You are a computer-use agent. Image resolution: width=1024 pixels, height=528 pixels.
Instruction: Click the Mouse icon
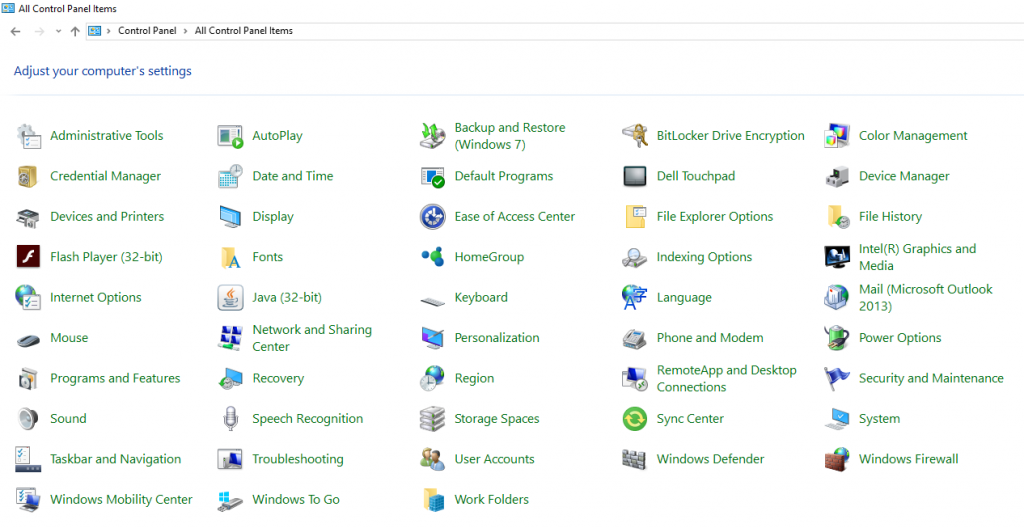[x=28, y=339]
